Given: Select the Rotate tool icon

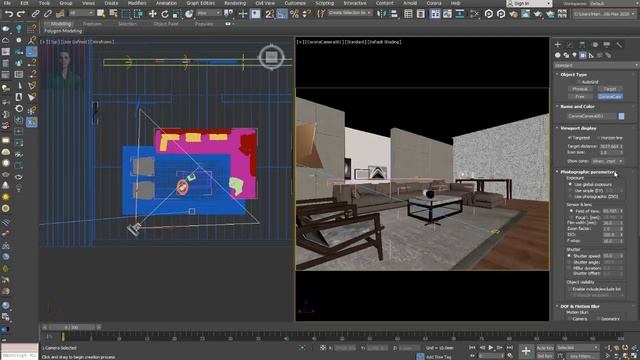Looking at the screenshot, I should click(x=164, y=14).
